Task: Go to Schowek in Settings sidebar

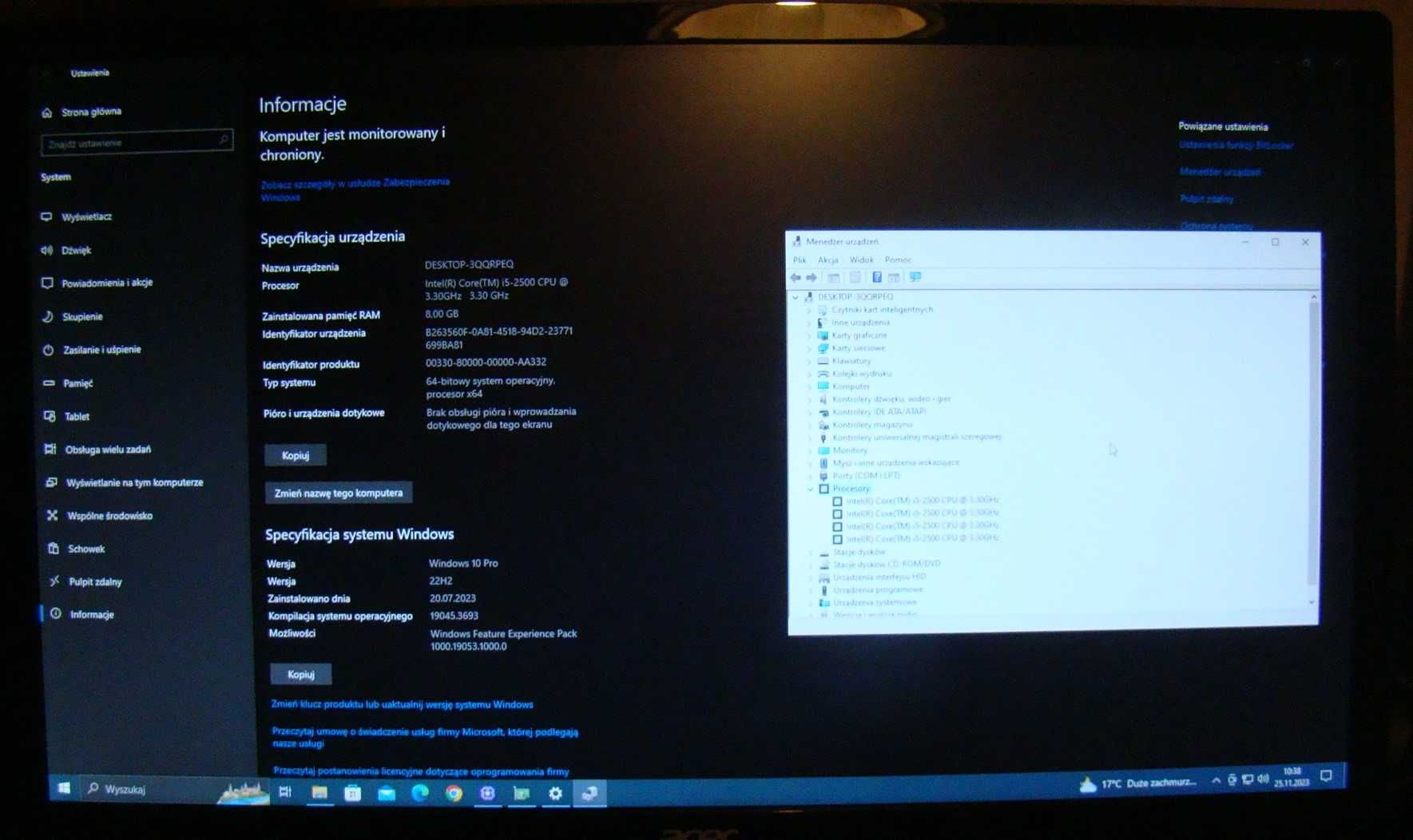Action: pyautogui.click(x=86, y=549)
